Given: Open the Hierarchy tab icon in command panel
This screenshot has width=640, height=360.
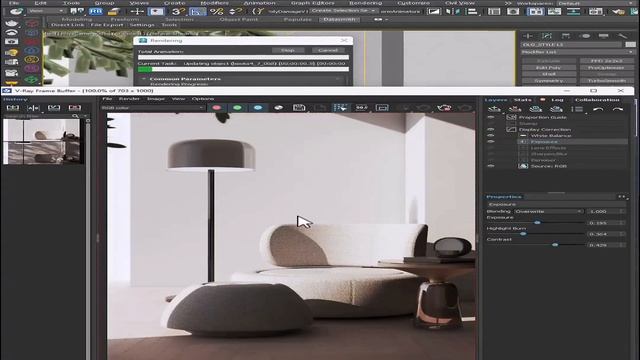Looking at the screenshot, I should [566, 36].
